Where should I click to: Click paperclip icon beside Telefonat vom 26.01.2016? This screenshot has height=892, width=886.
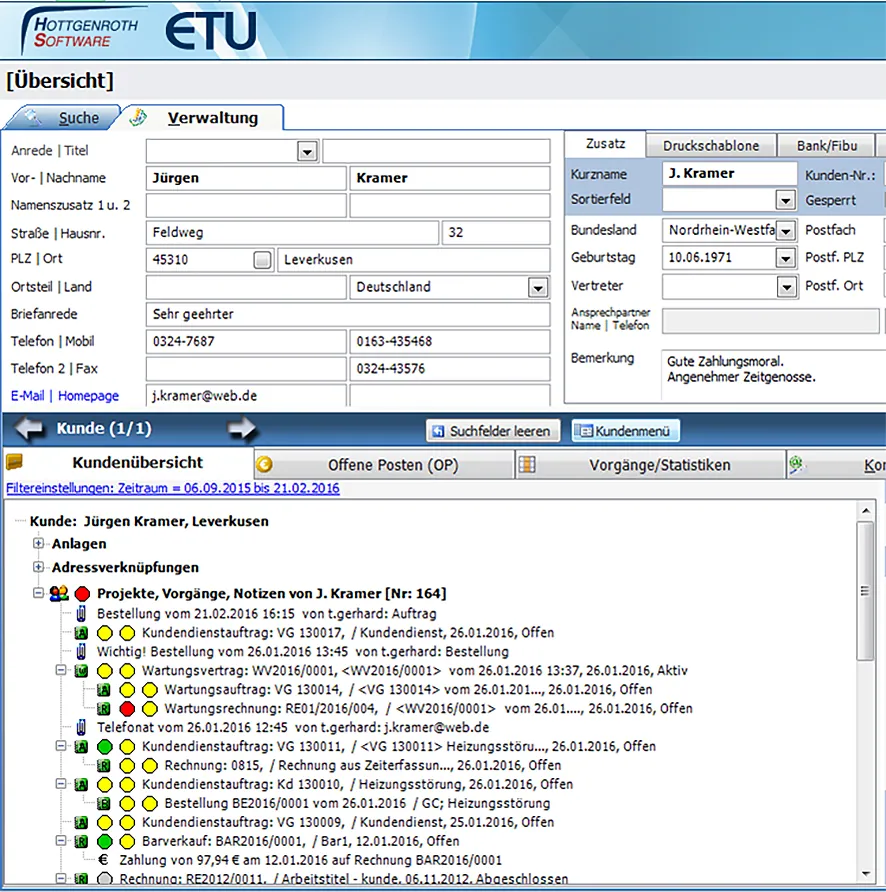[81, 727]
